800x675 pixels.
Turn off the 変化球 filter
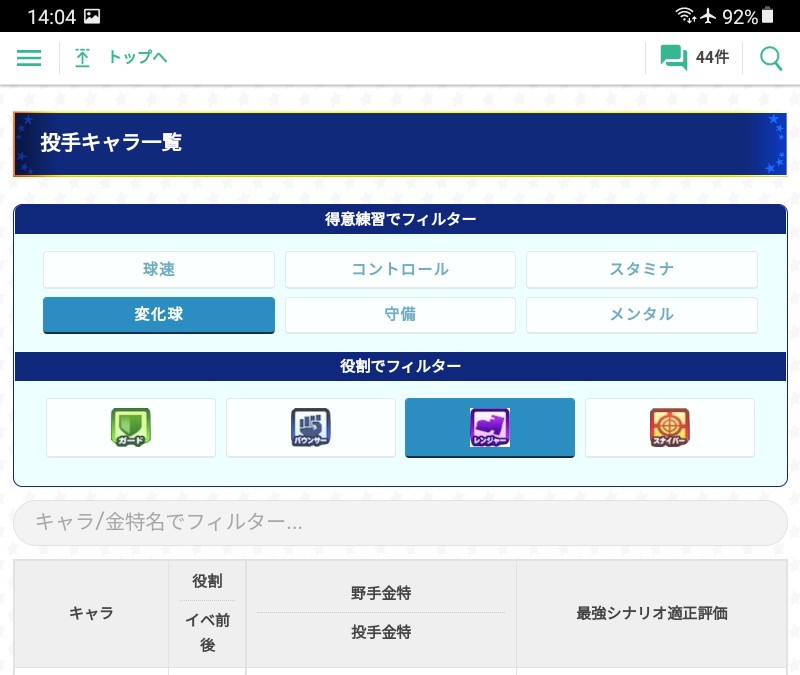[x=159, y=315]
